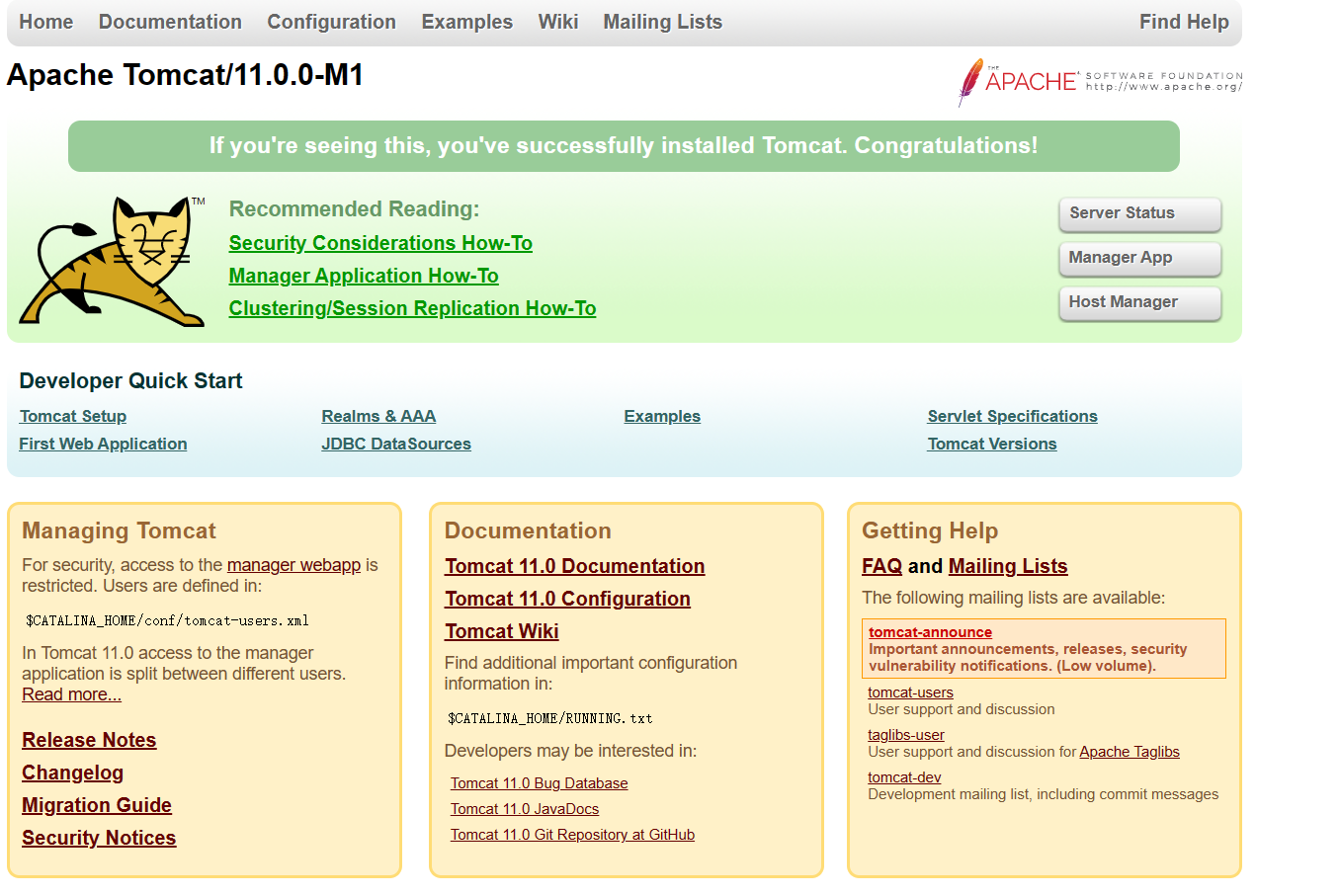
Task: Click the Server Status button
Action: pos(1139,213)
